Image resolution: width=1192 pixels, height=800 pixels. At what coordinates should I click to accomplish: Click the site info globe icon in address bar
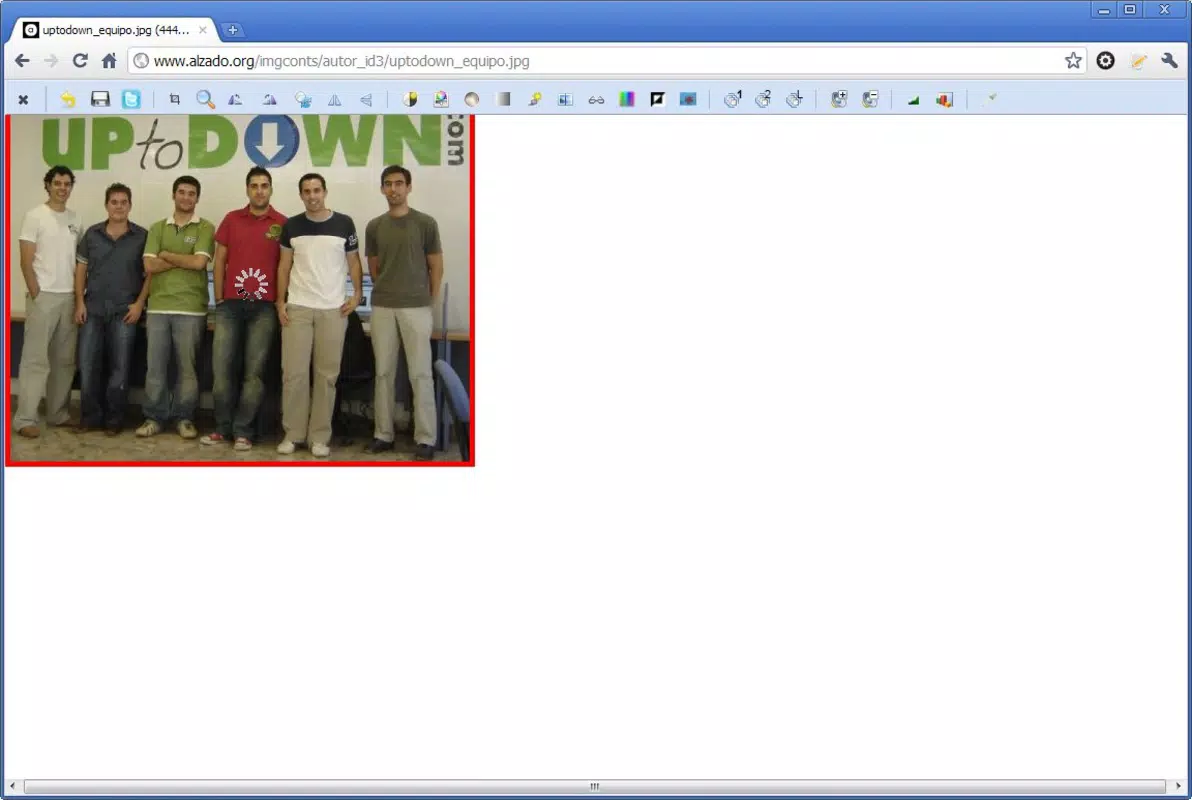[x=141, y=61]
